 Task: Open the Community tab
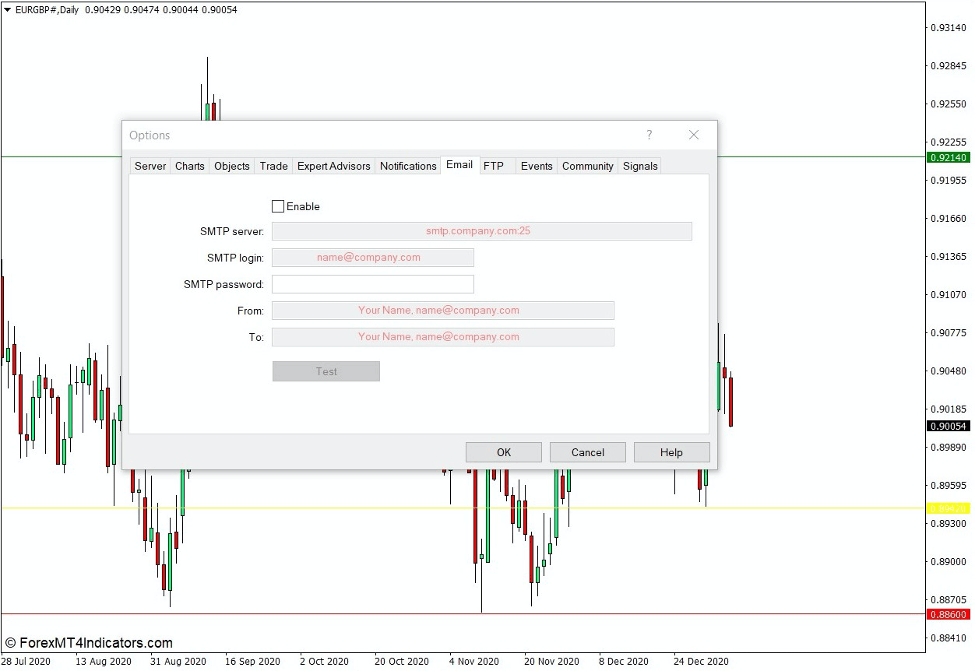tap(587, 166)
